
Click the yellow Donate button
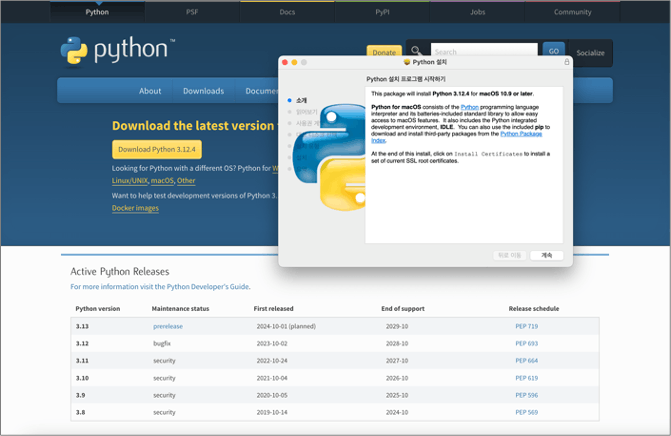pyautogui.click(x=384, y=52)
